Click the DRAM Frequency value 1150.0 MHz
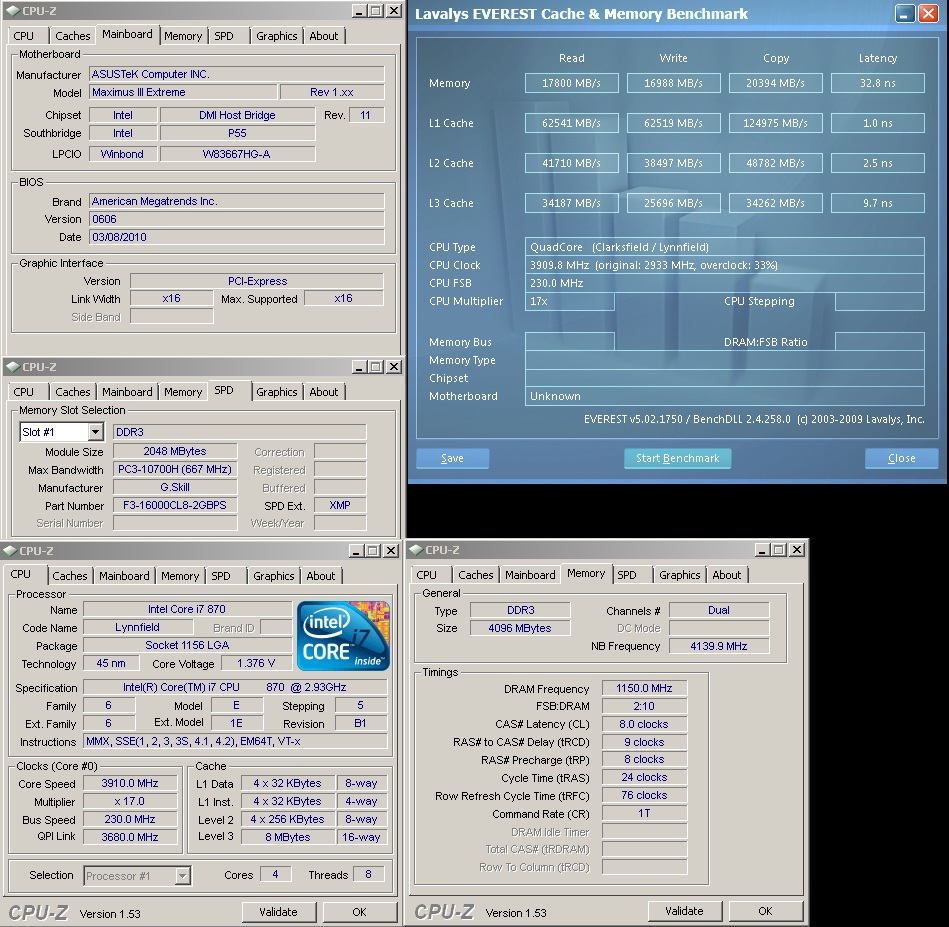This screenshot has width=949, height=927. point(644,688)
